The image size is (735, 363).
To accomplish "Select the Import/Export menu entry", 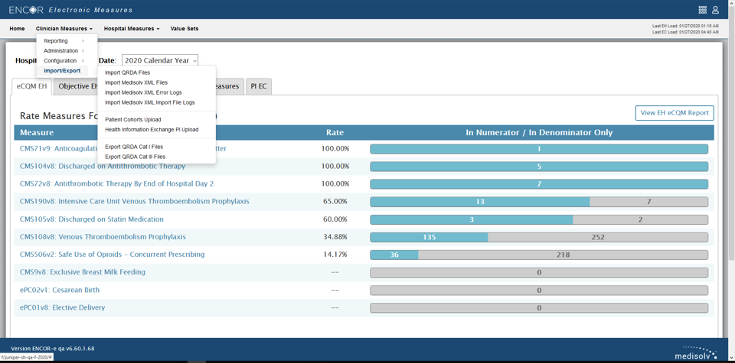I will [x=62, y=71].
